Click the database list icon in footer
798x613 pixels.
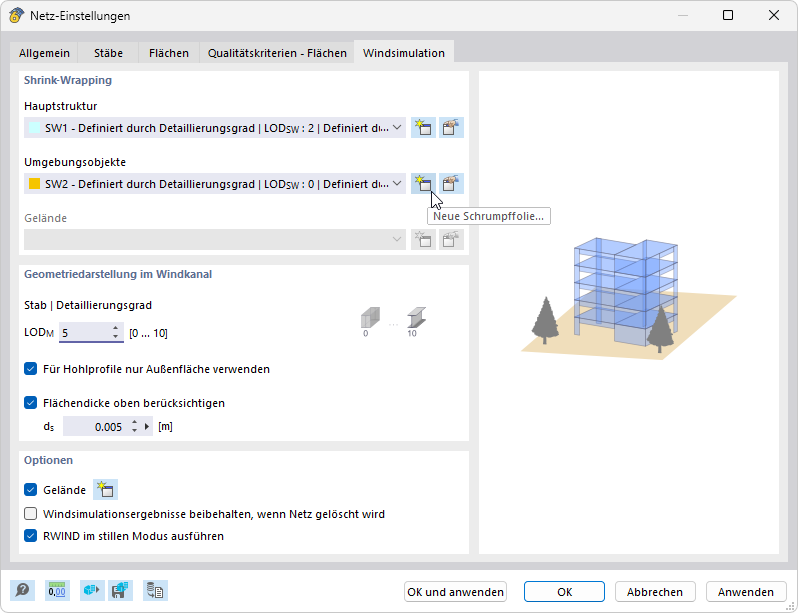(155, 591)
